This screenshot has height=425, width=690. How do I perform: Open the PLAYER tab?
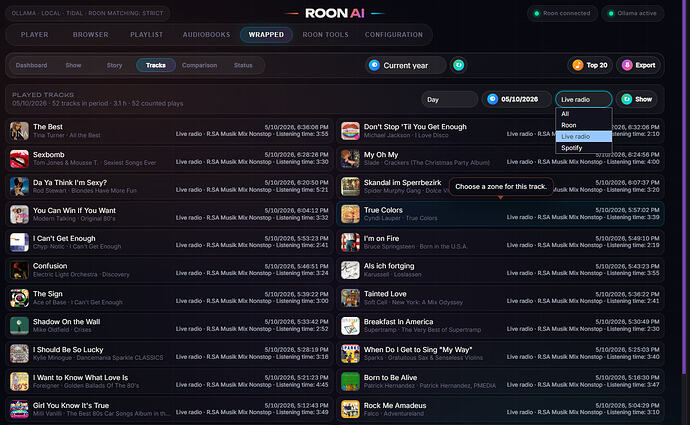[34, 35]
